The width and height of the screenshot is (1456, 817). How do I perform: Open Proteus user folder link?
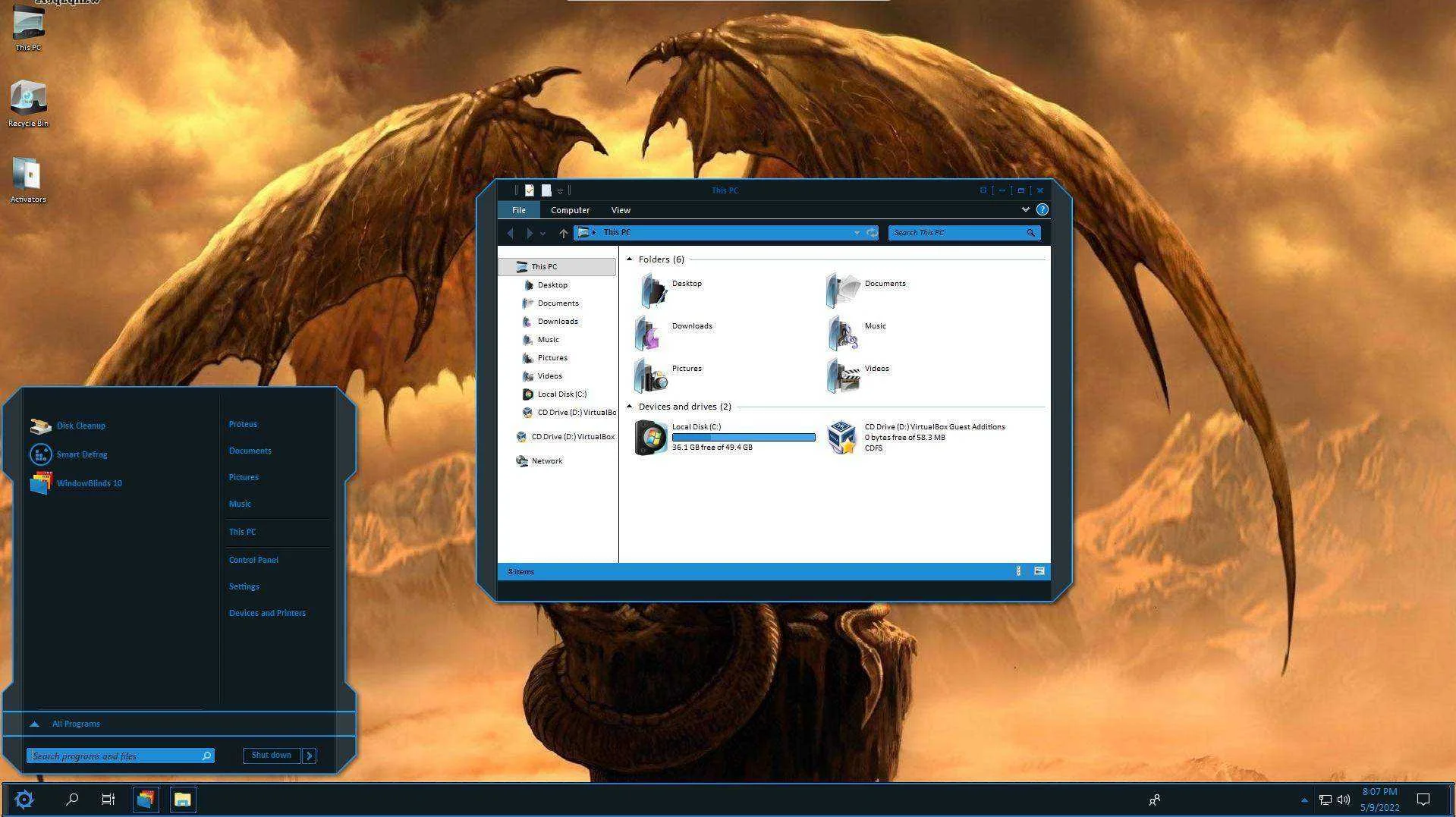pos(243,424)
